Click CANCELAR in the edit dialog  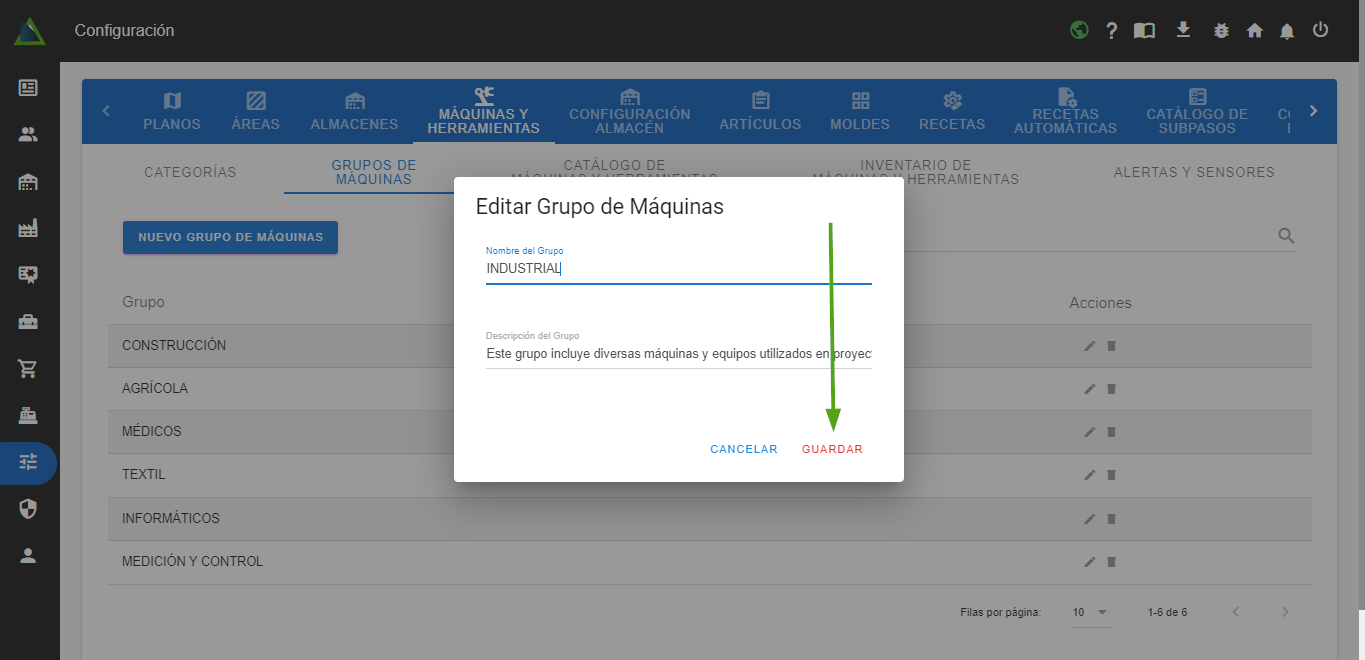[743, 449]
